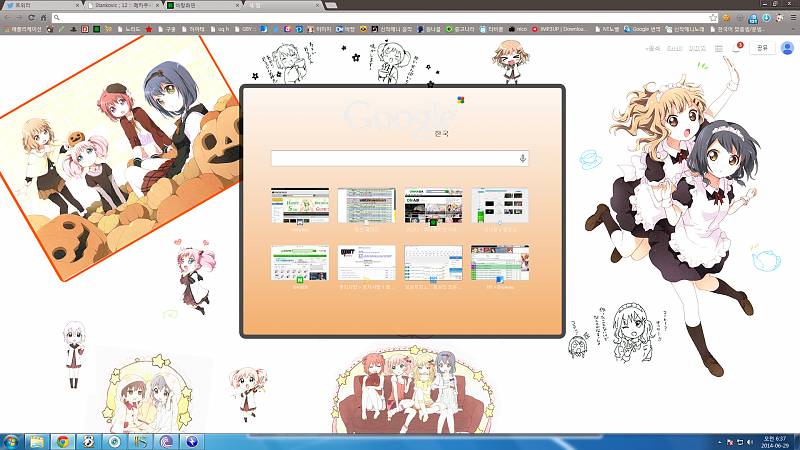Click the Chrome address bar

[x=380, y=18]
